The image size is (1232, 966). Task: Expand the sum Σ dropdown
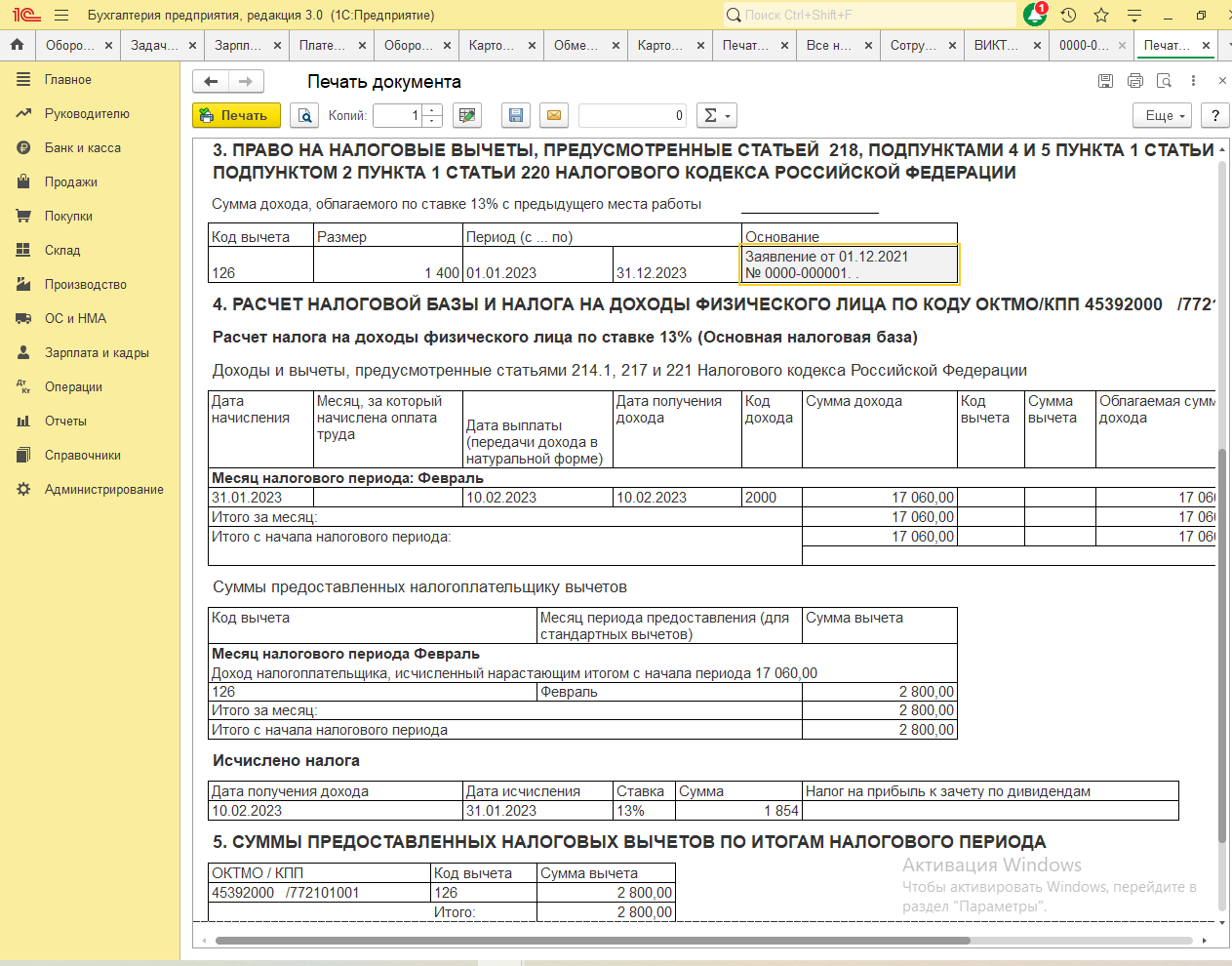[717, 115]
